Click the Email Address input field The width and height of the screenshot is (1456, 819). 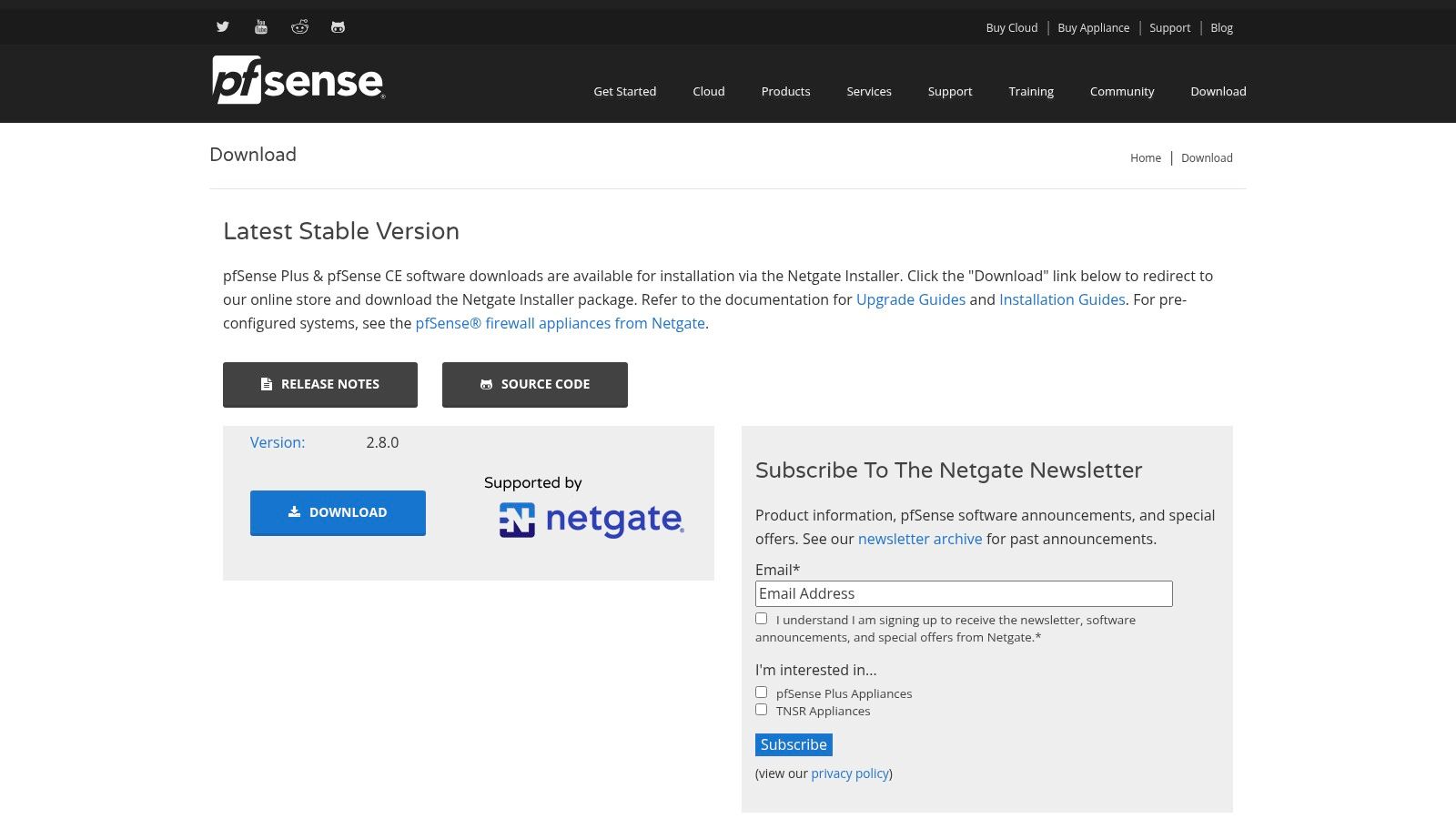(963, 592)
